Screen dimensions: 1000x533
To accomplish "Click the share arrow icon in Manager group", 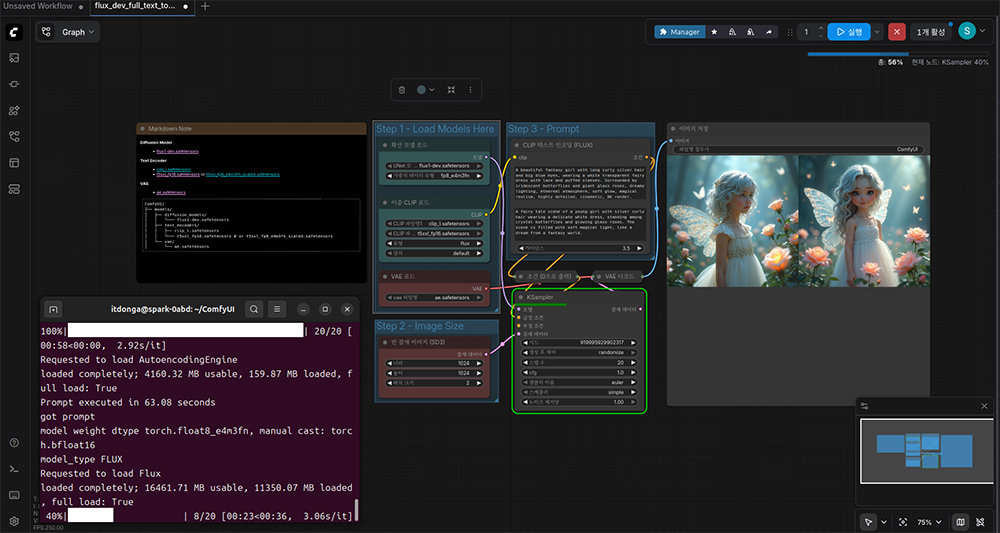I will 768,32.
